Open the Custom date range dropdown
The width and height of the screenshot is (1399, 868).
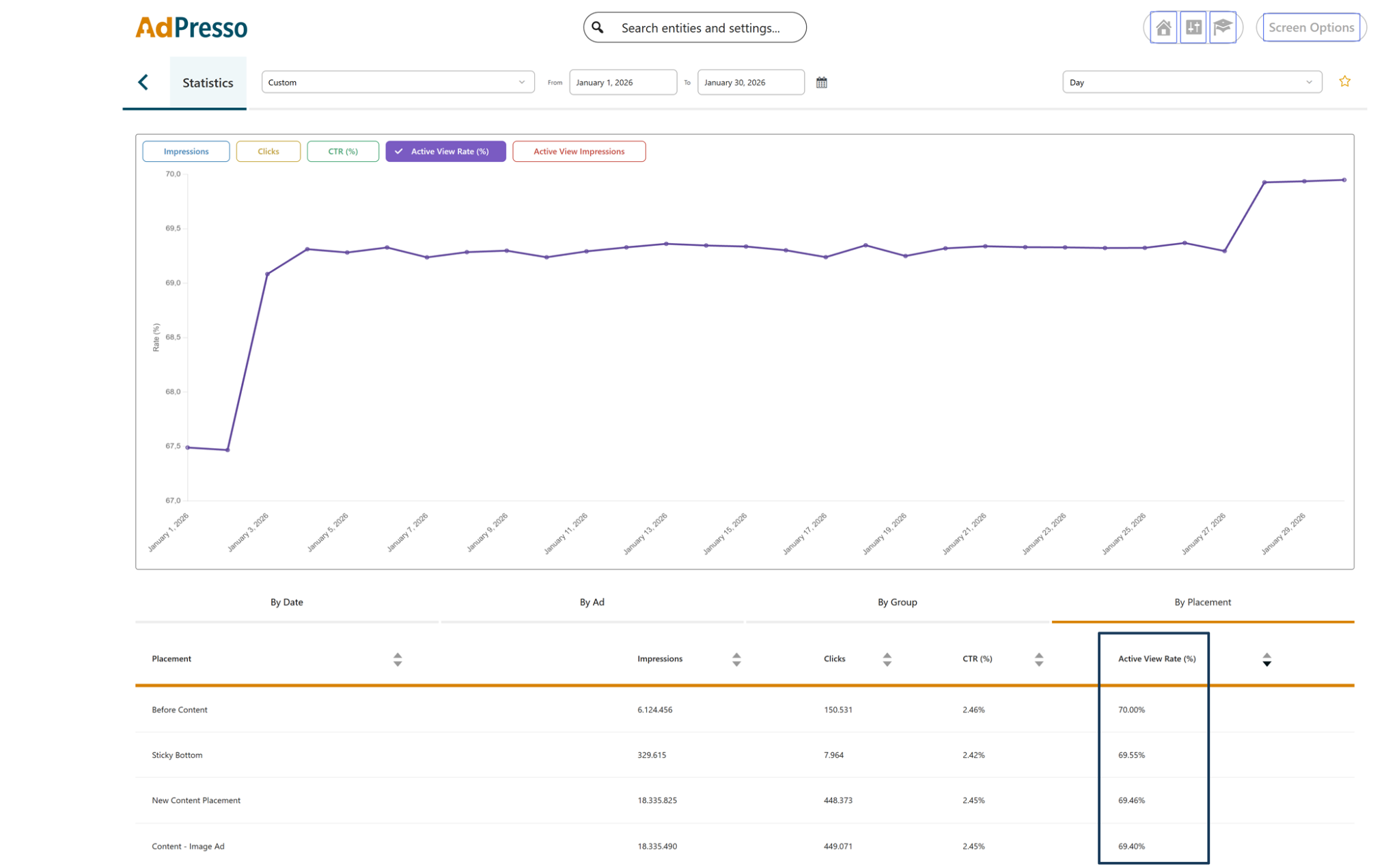398,82
